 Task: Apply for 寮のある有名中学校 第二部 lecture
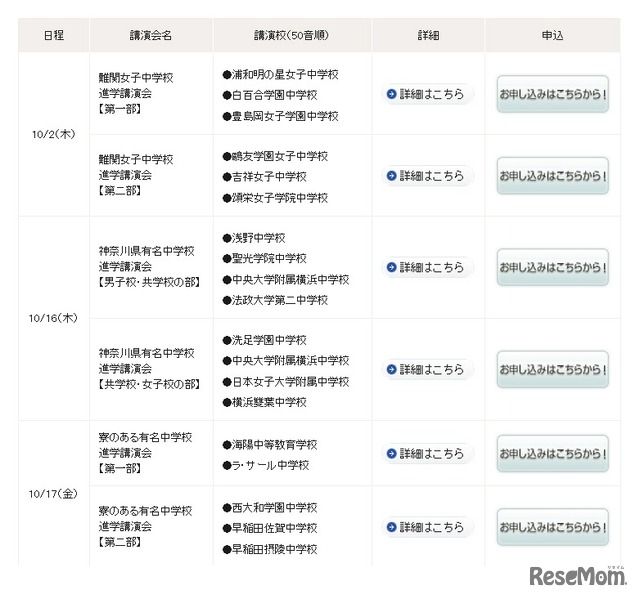click(x=553, y=527)
